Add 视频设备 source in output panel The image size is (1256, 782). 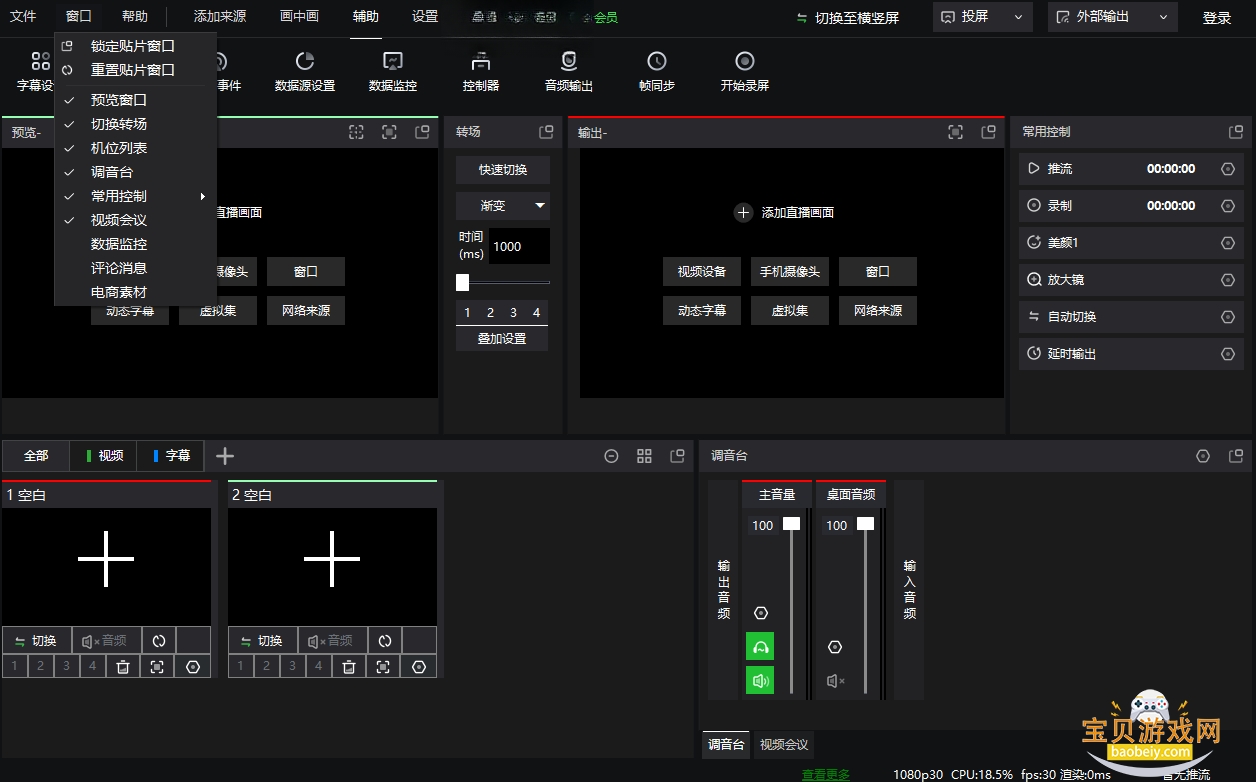pos(702,272)
